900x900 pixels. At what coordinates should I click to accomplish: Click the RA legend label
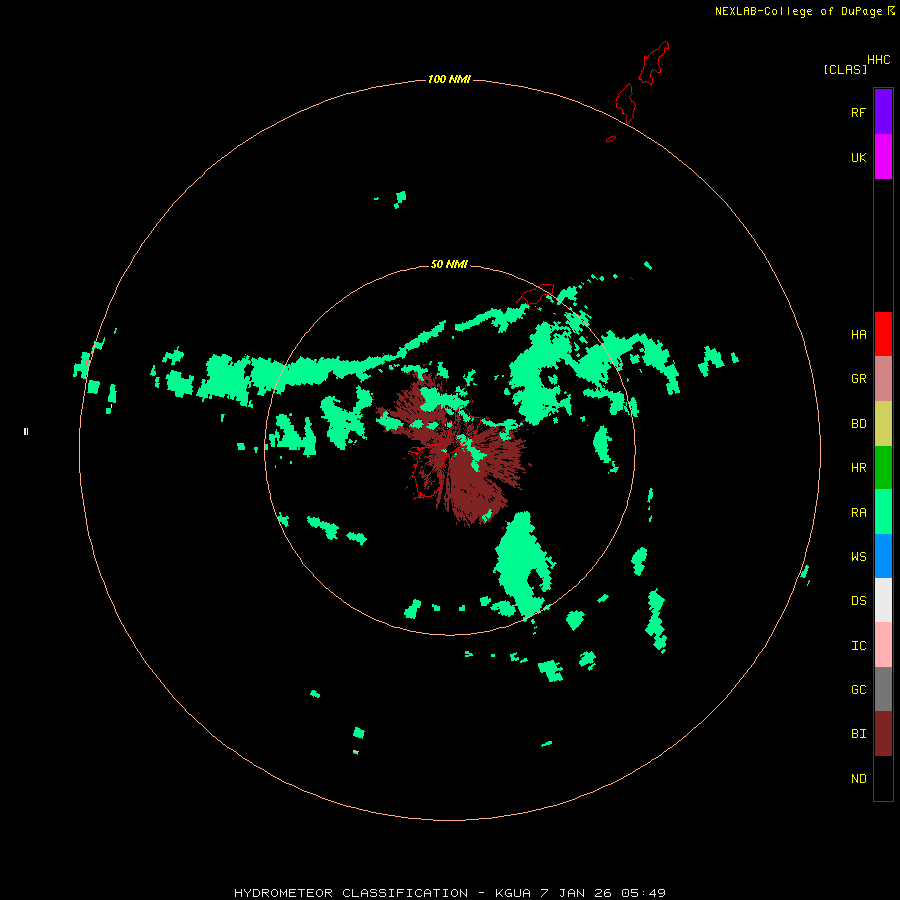858,513
